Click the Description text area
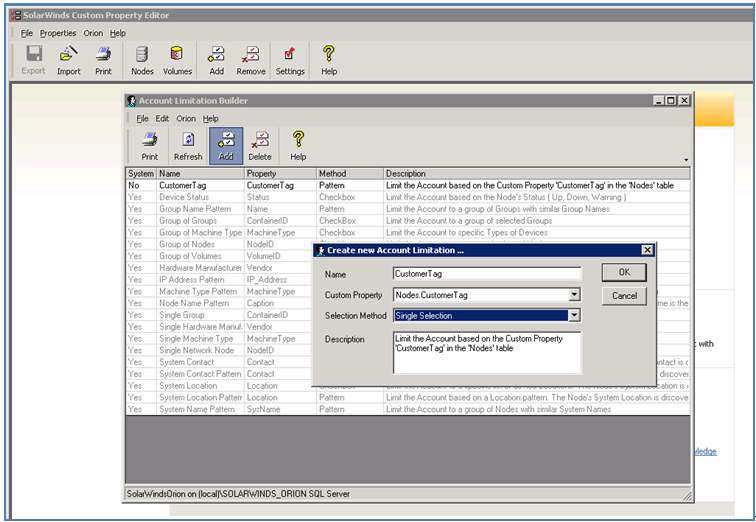The height and width of the screenshot is (522, 756). click(x=486, y=352)
